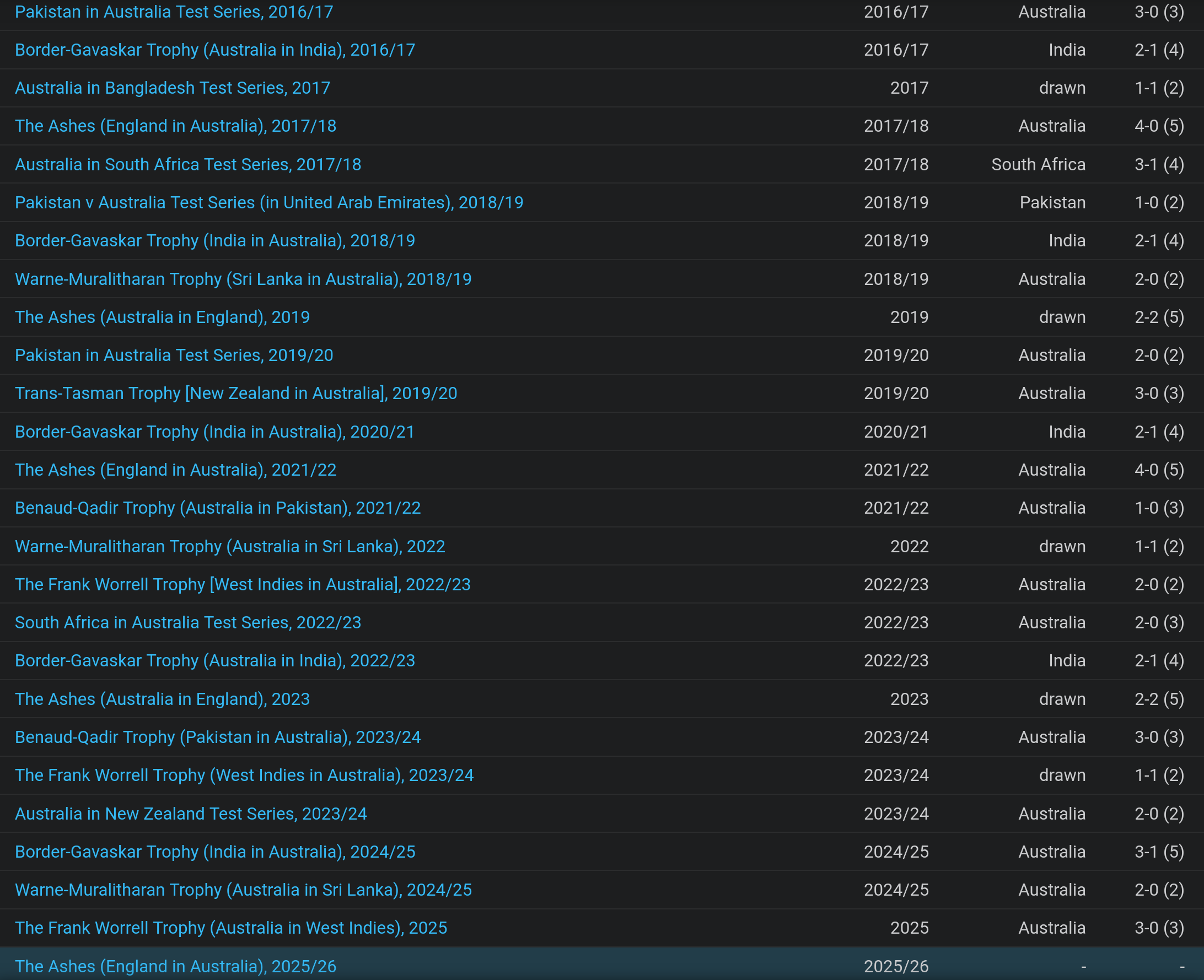Open highlighted Ashes 2025/26 series row
Image resolution: width=1204 pixels, height=980 pixels.
coord(175,966)
